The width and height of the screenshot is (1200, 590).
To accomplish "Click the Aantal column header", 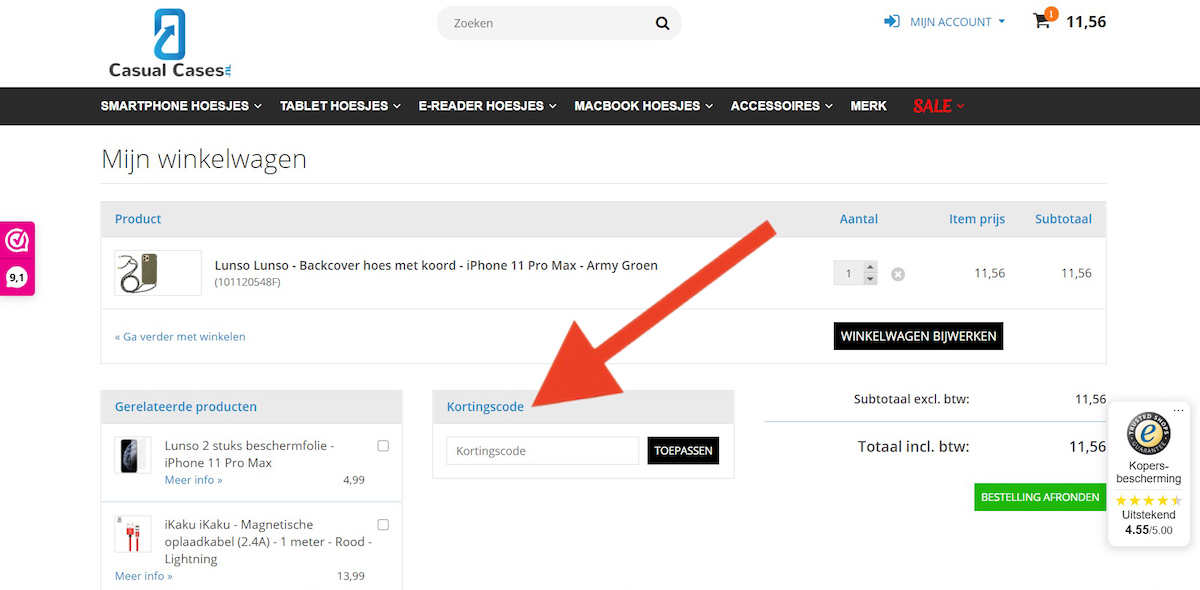I will 859,219.
